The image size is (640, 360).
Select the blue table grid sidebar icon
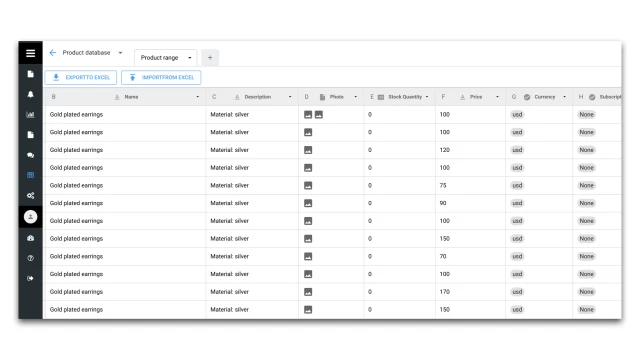click(x=30, y=175)
